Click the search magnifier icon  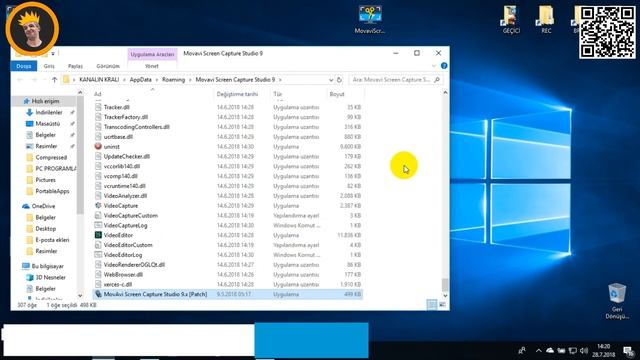click(x=437, y=80)
